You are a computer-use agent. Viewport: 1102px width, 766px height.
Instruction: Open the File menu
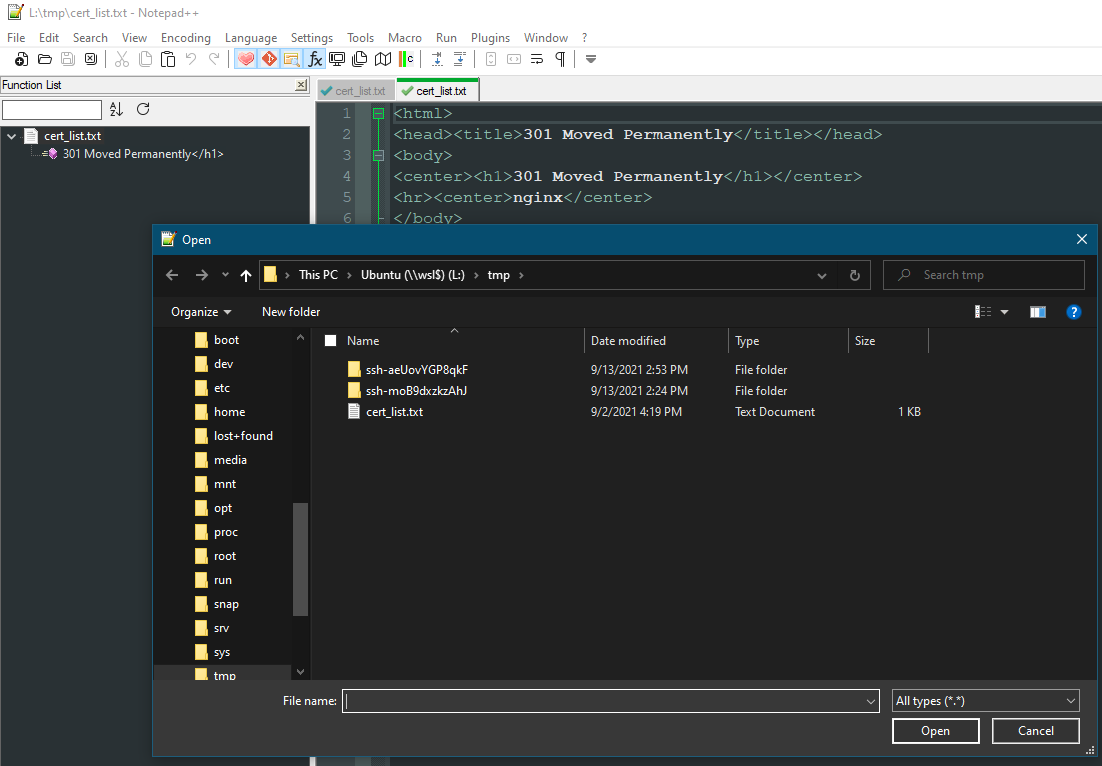16,38
